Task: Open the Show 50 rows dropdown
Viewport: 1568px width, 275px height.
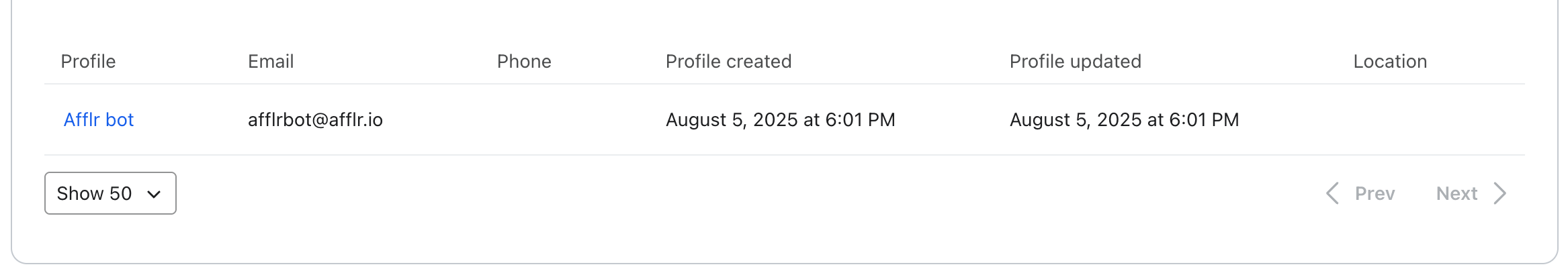Action: [x=110, y=194]
